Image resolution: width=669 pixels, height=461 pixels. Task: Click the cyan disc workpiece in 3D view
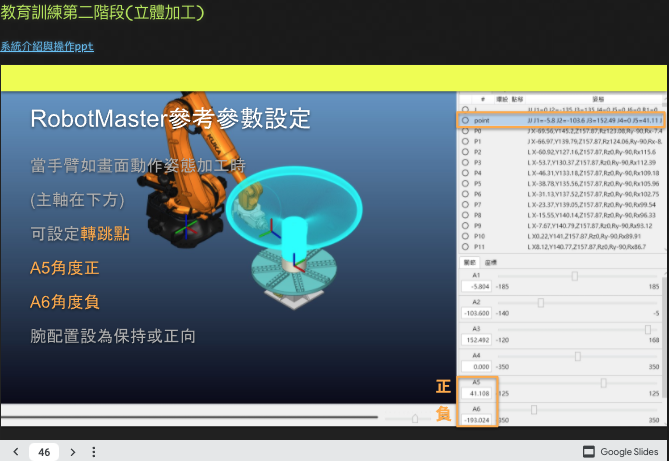(294, 207)
